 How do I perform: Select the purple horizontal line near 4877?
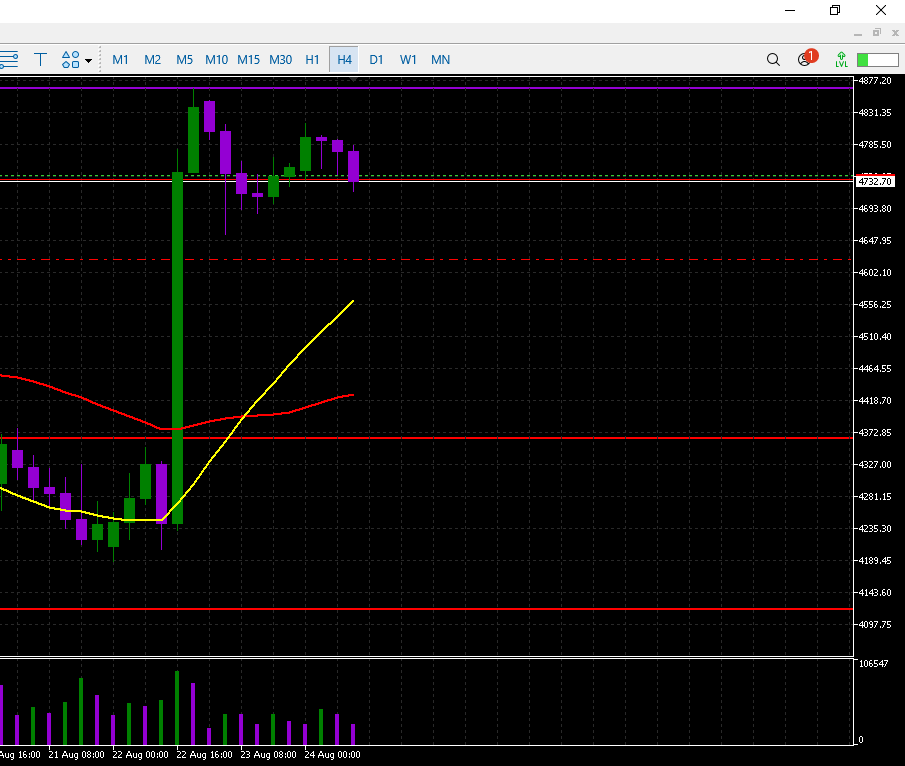500,88
